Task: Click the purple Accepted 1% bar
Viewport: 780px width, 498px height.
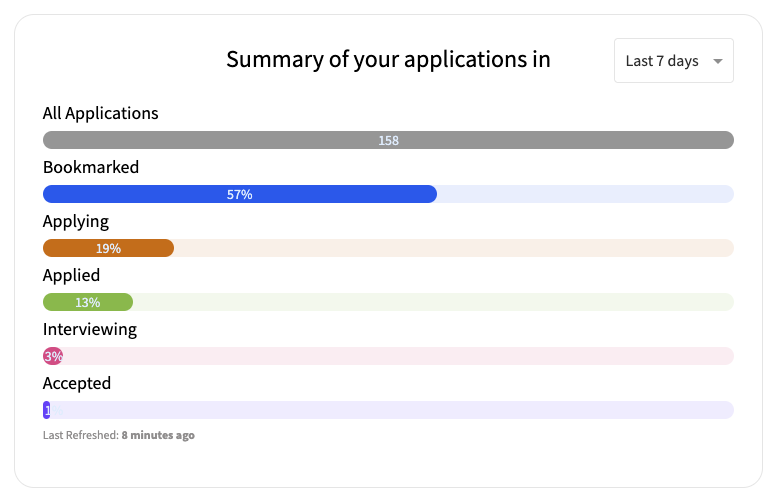Action: pyautogui.click(x=47, y=410)
